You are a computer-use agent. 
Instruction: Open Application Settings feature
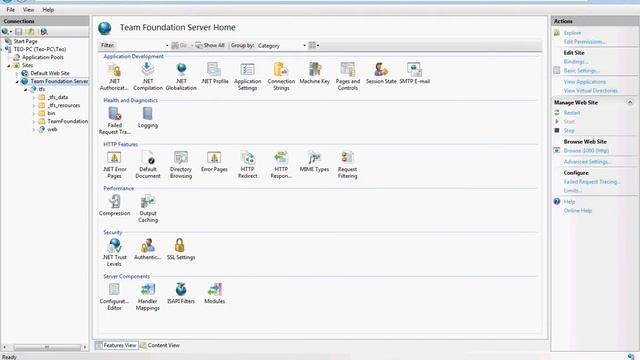pyautogui.click(x=247, y=76)
